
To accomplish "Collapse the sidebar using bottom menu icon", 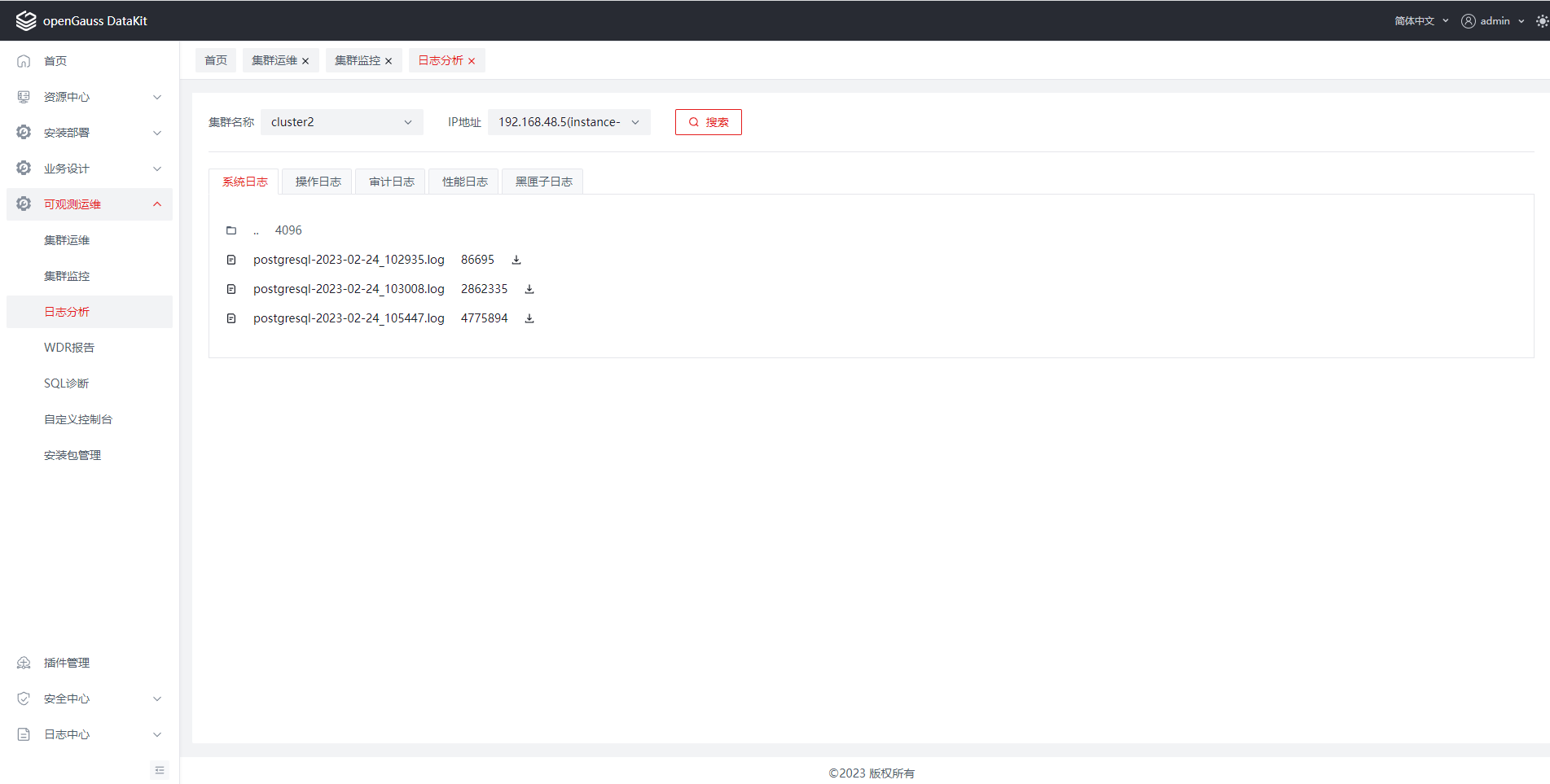I will coord(160,770).
